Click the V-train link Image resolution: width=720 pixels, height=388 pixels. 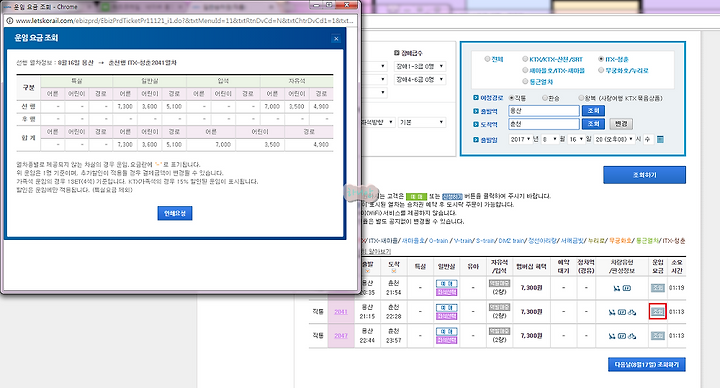pos(463,241)
